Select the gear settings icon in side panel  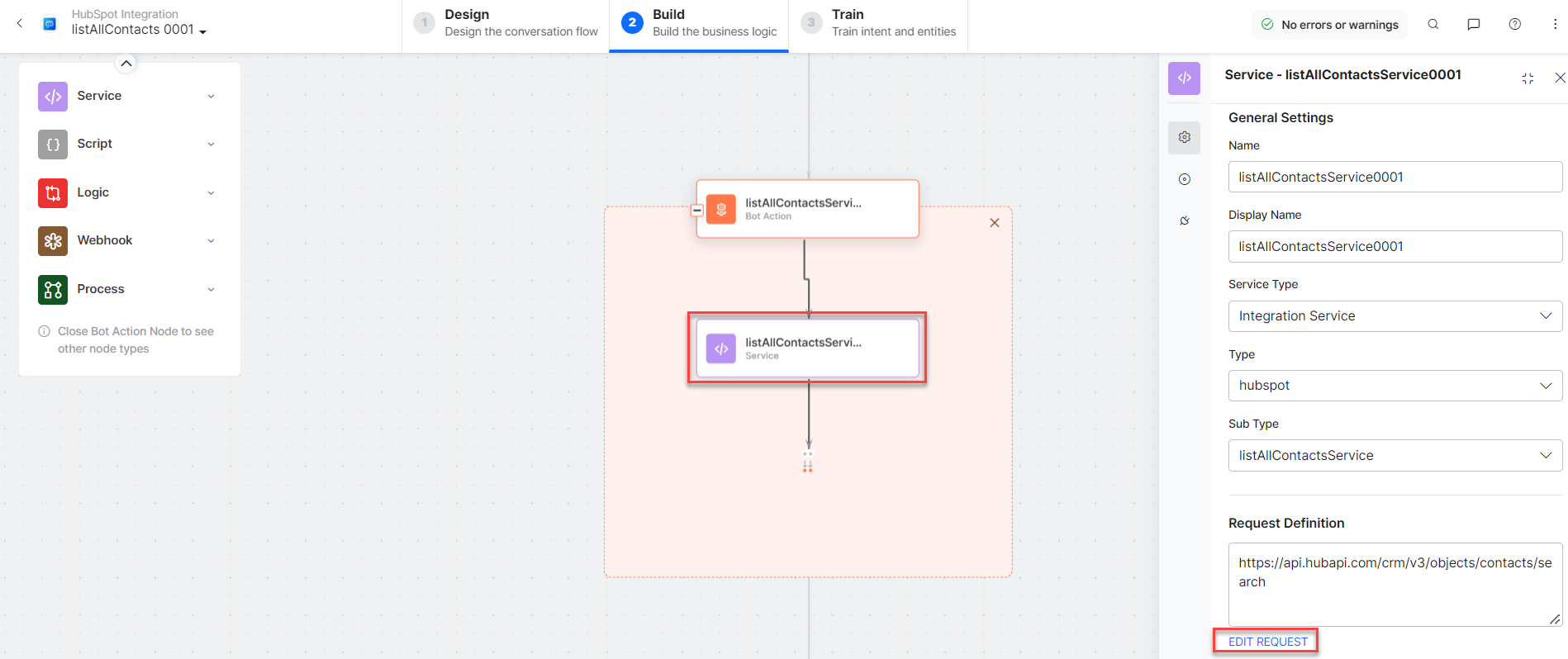1184,137
